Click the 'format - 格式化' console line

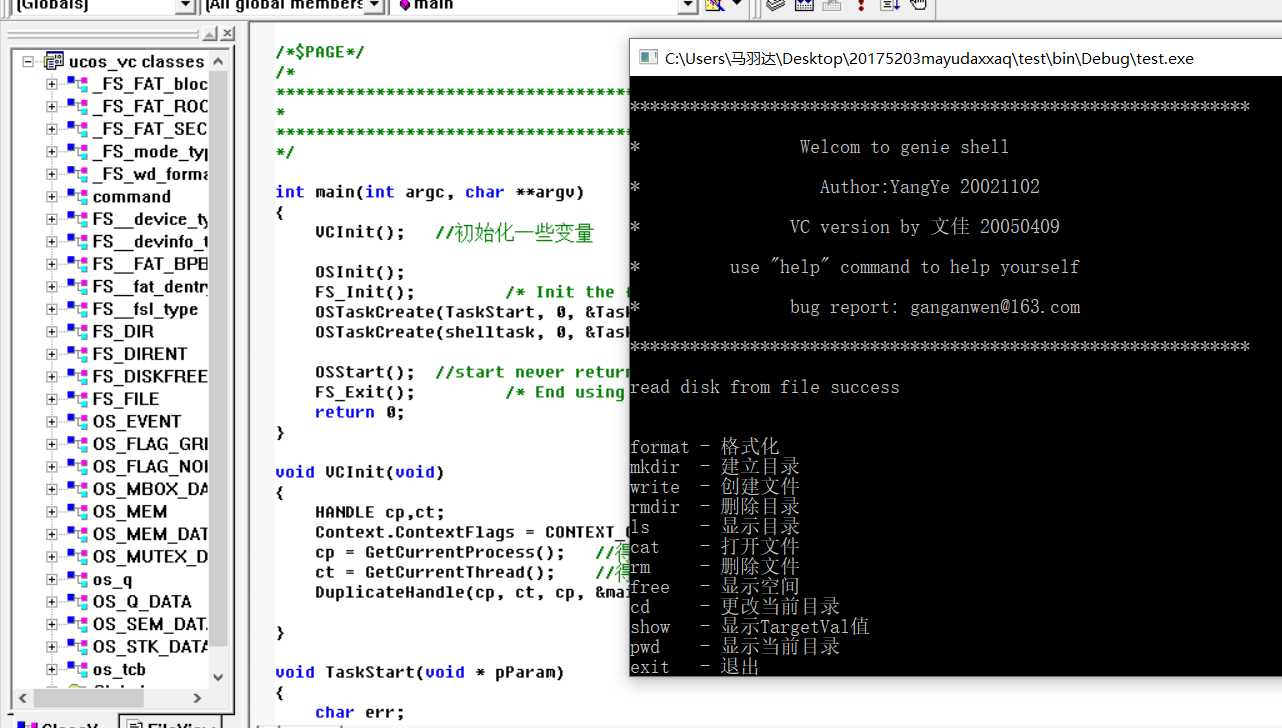(x=705, y=447)
